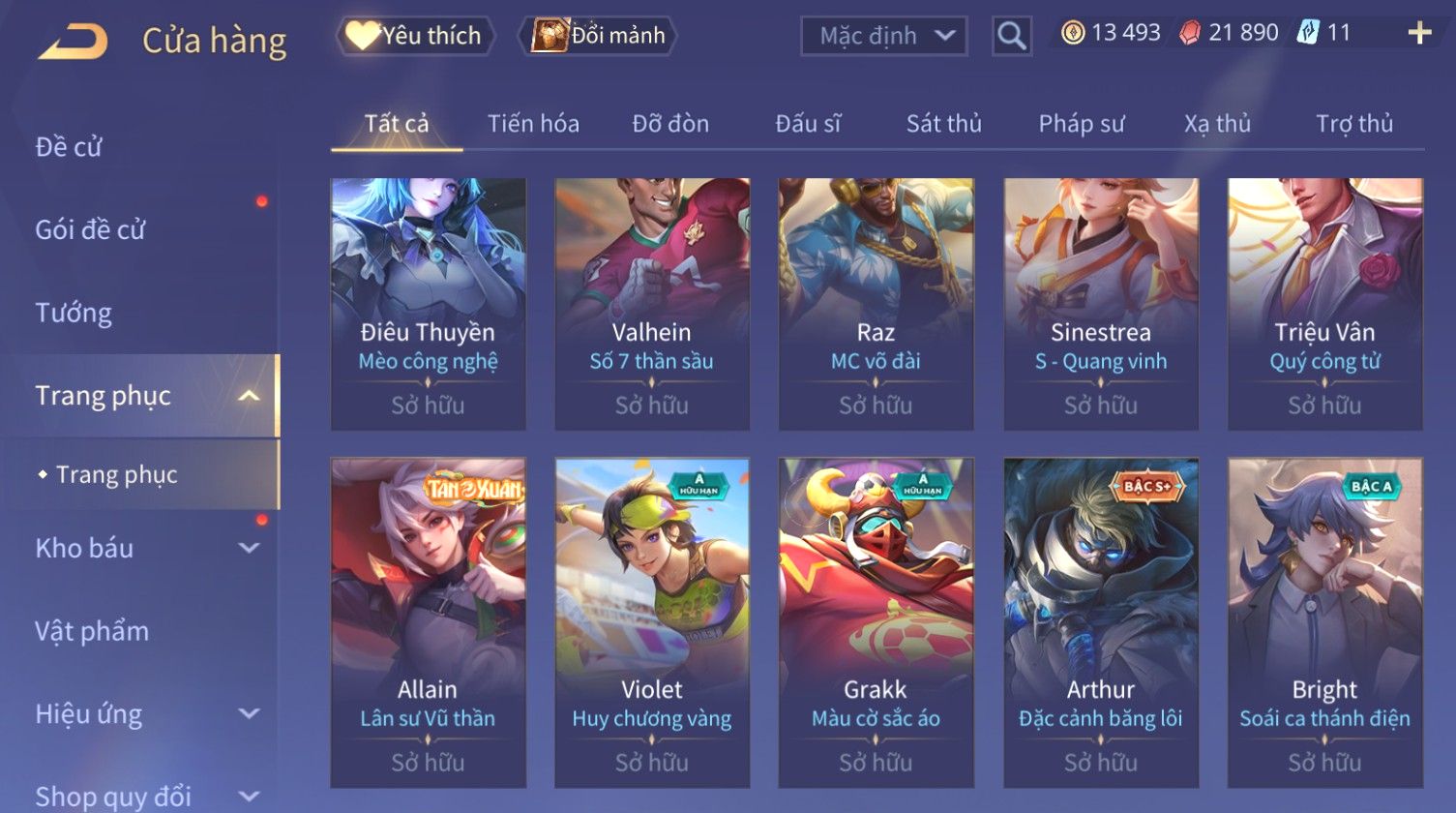This screenshot has width=1456, height=813.
Task: Click the plus icon to add currency
Action: 1419,34
